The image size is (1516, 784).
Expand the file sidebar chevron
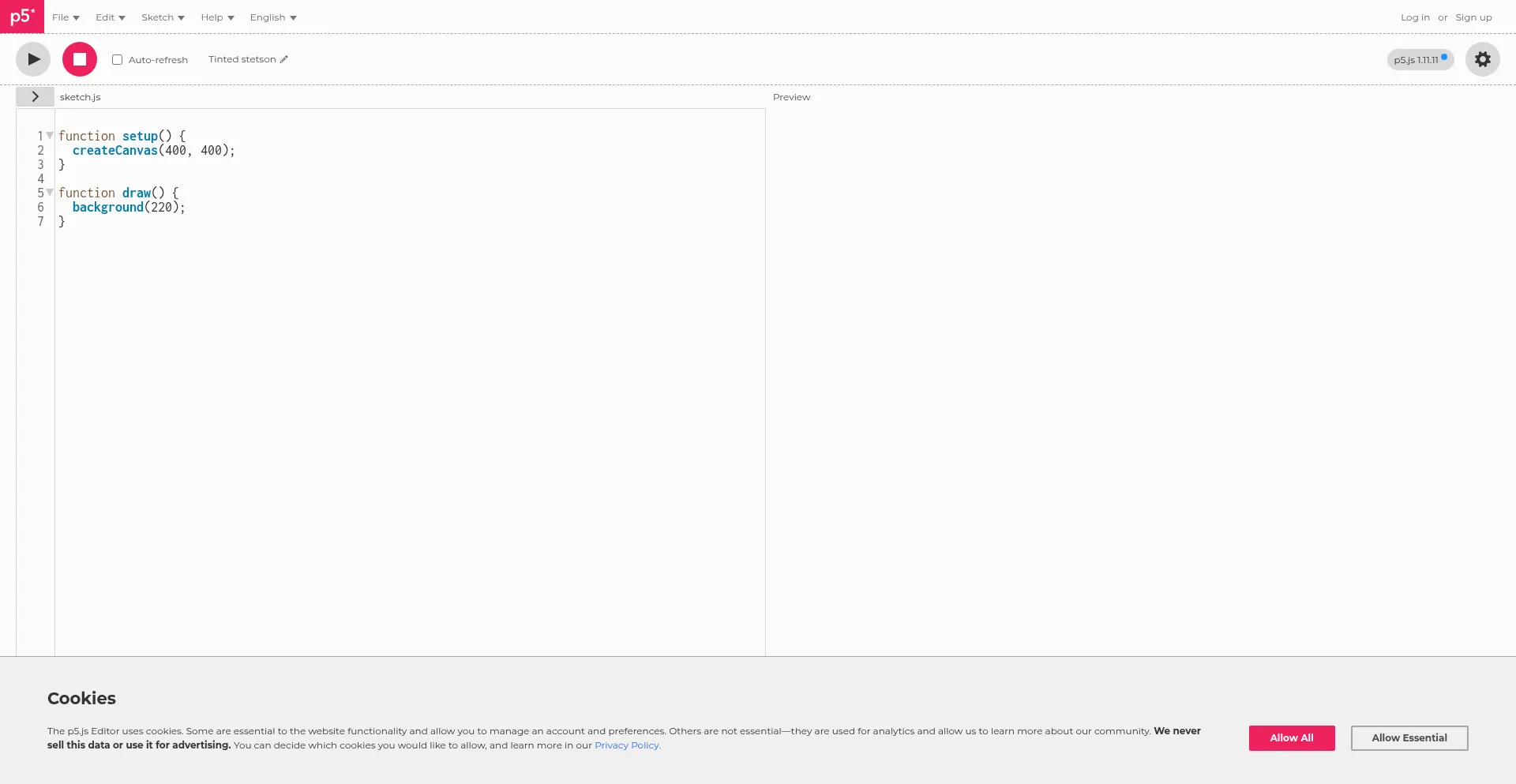[x=35, y=96]
